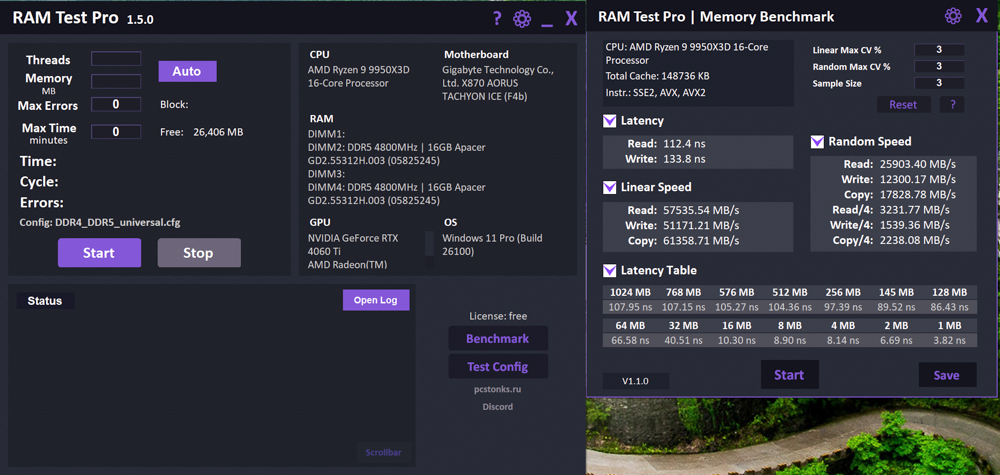Click the Windows 11 Pro OS text
This screenshot has height=475, width=1000.
492,245
